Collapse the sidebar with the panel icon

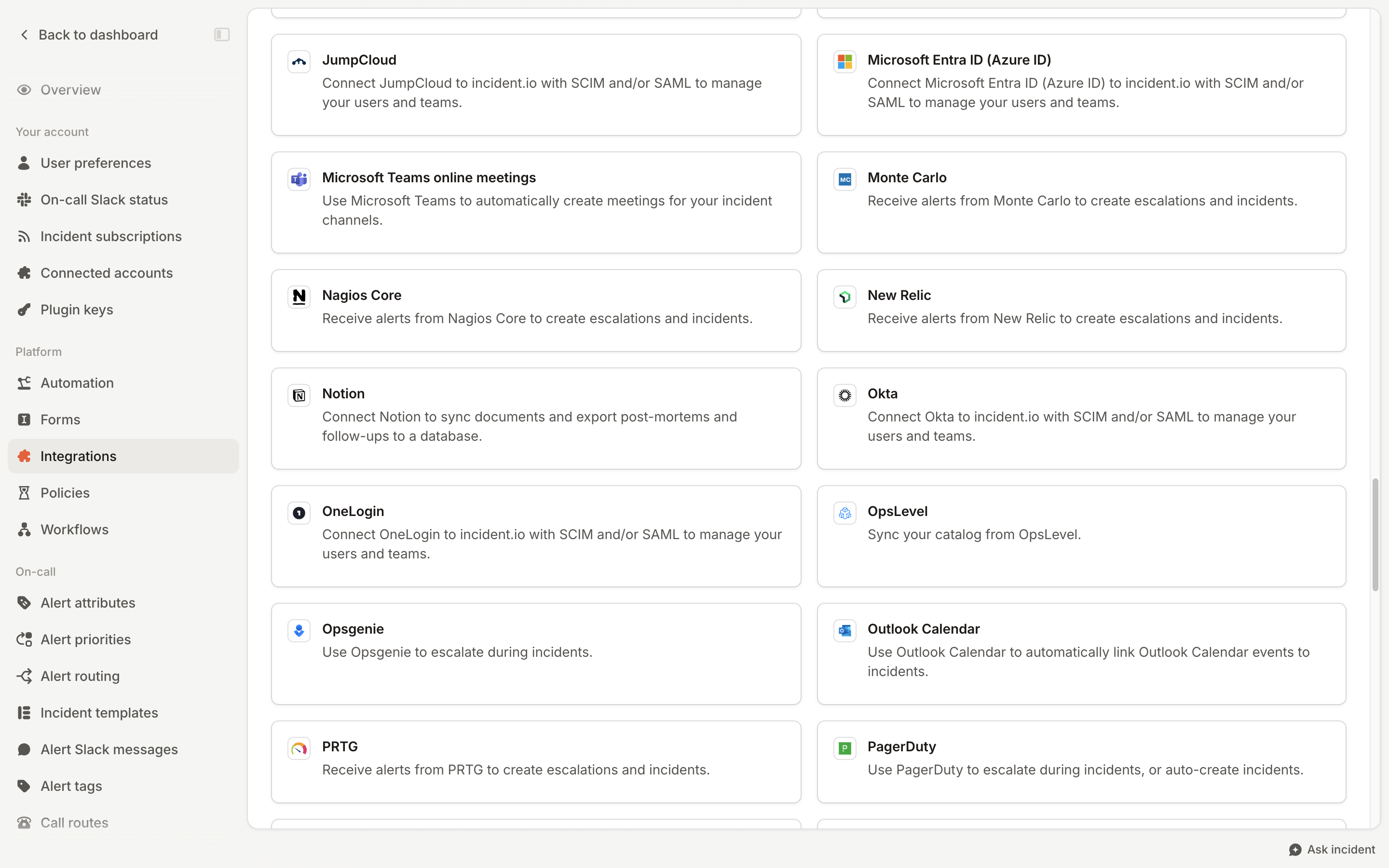[222, 34]
